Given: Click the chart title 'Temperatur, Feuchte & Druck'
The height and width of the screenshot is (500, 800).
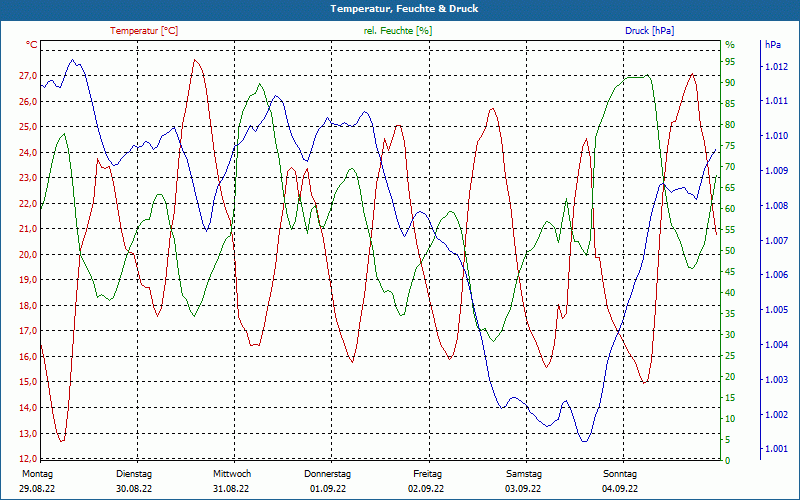Looking at the screenshot, I should pos(404,9).
